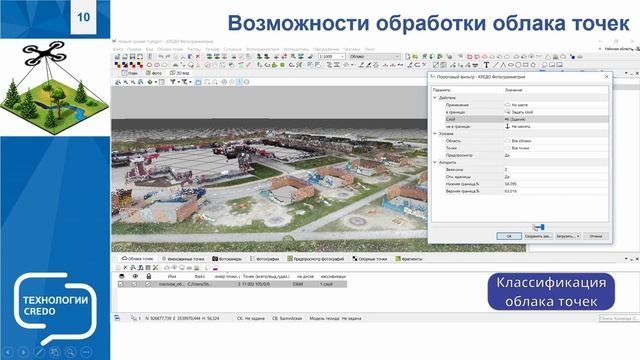Open arrow beside first filter funnel icon

178,82
